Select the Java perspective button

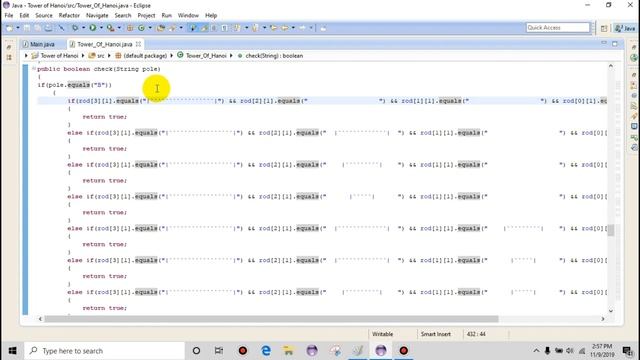[625, 28]
